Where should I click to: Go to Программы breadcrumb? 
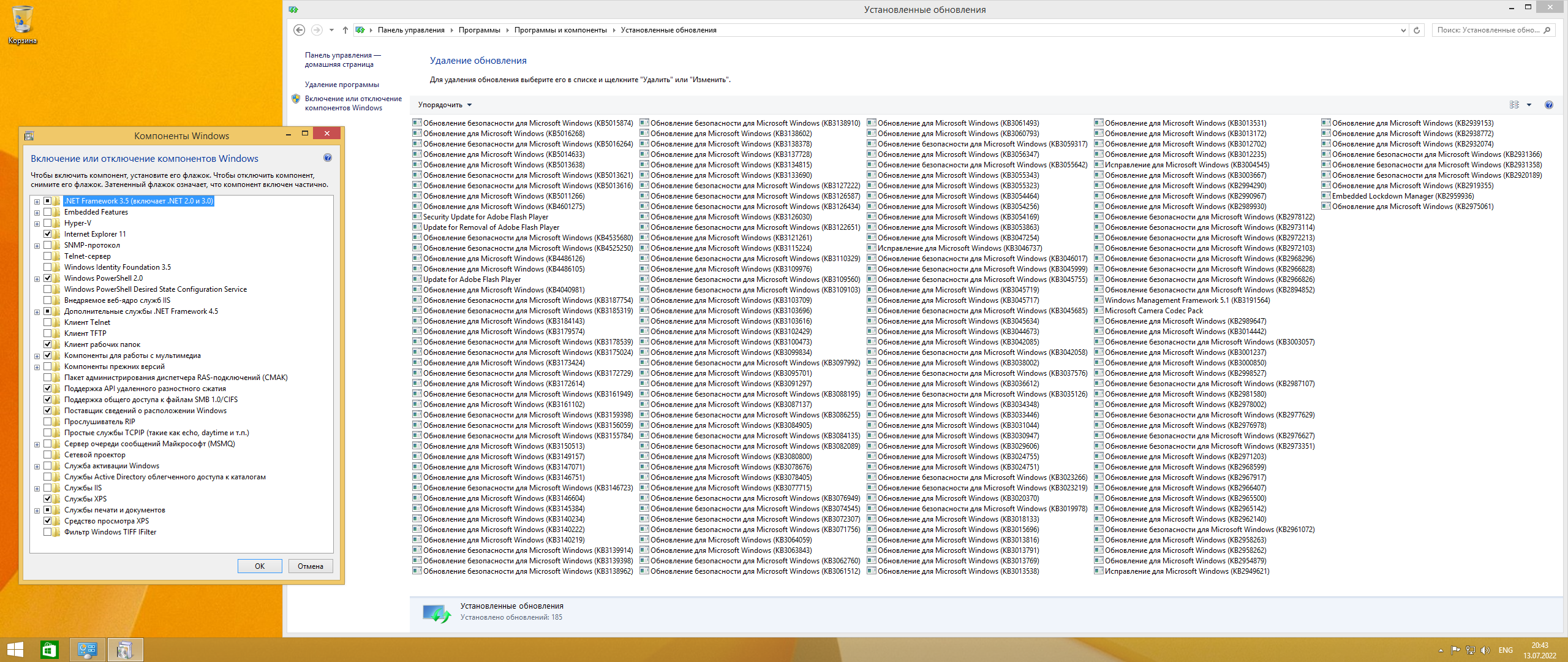tap(479, 30)
